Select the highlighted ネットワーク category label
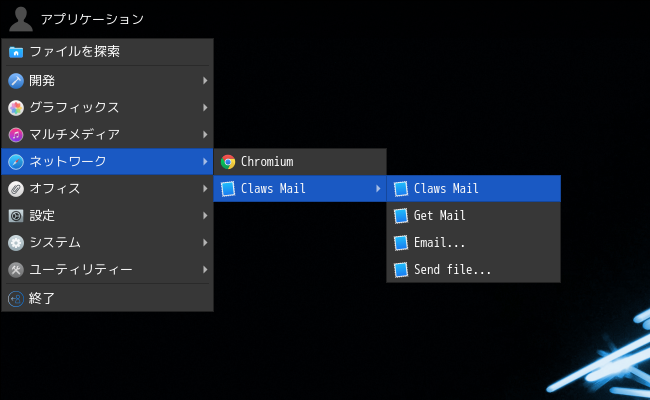 68,161
